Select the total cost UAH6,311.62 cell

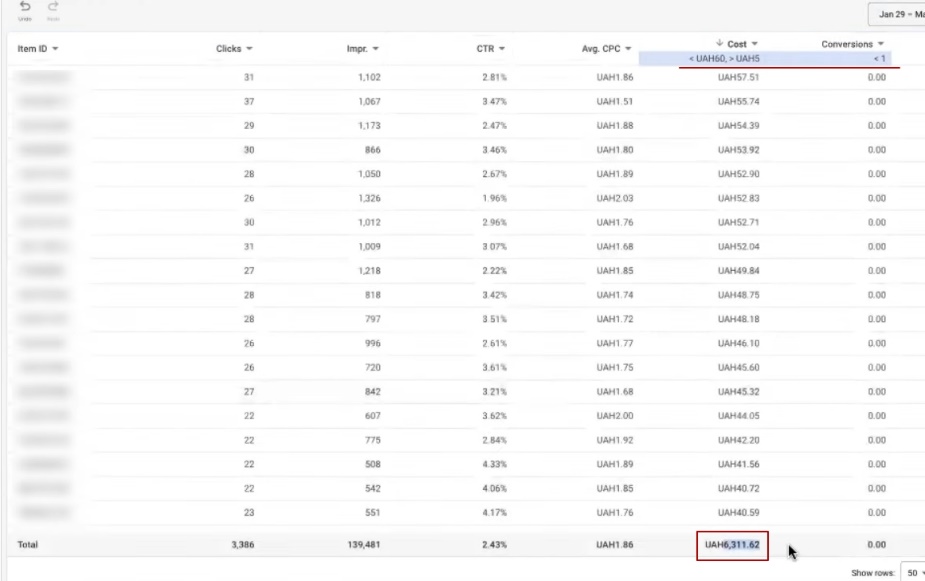[733, 545]
